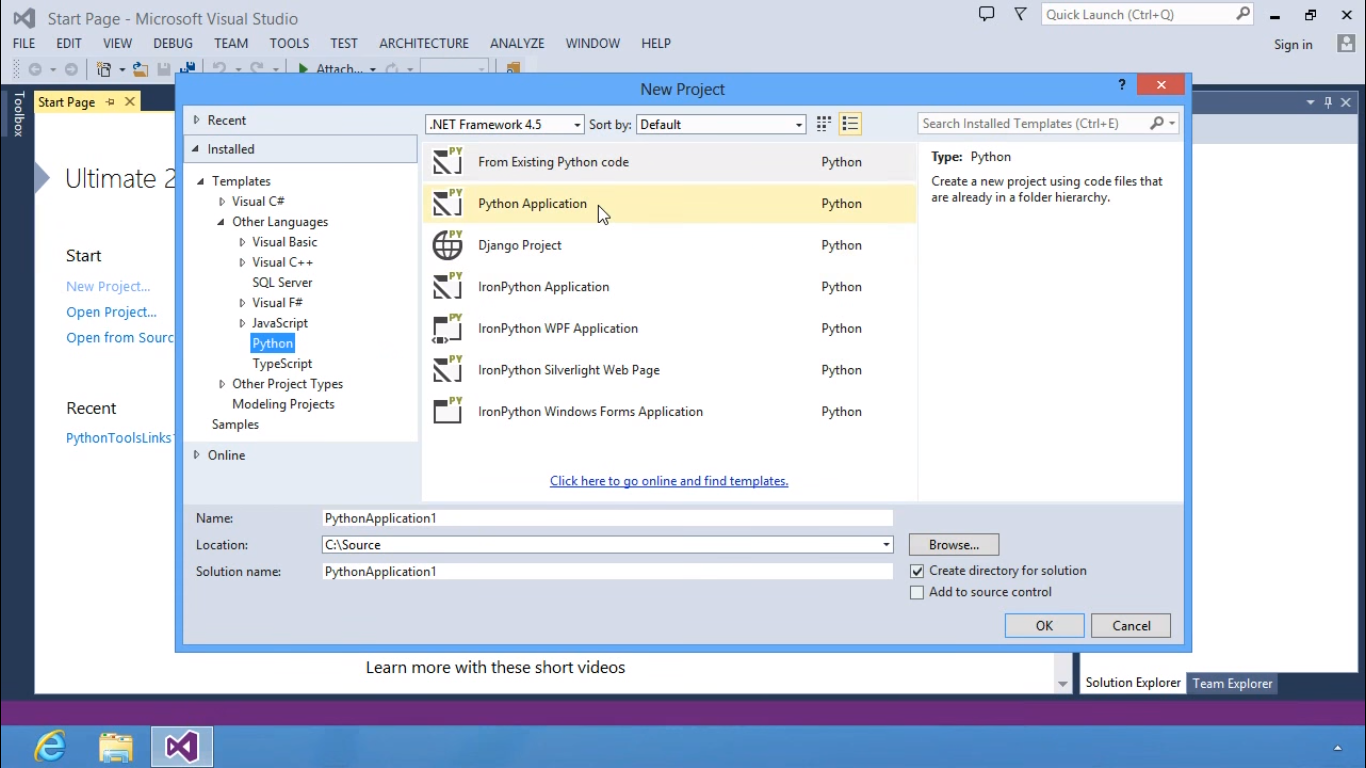Click the Browse button for project location
Viewport: 1366px width, 768px height.
click(952, 544)
